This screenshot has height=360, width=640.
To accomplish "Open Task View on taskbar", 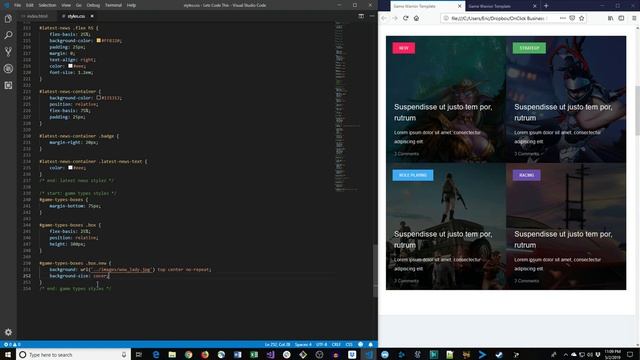I will point(139,354).
